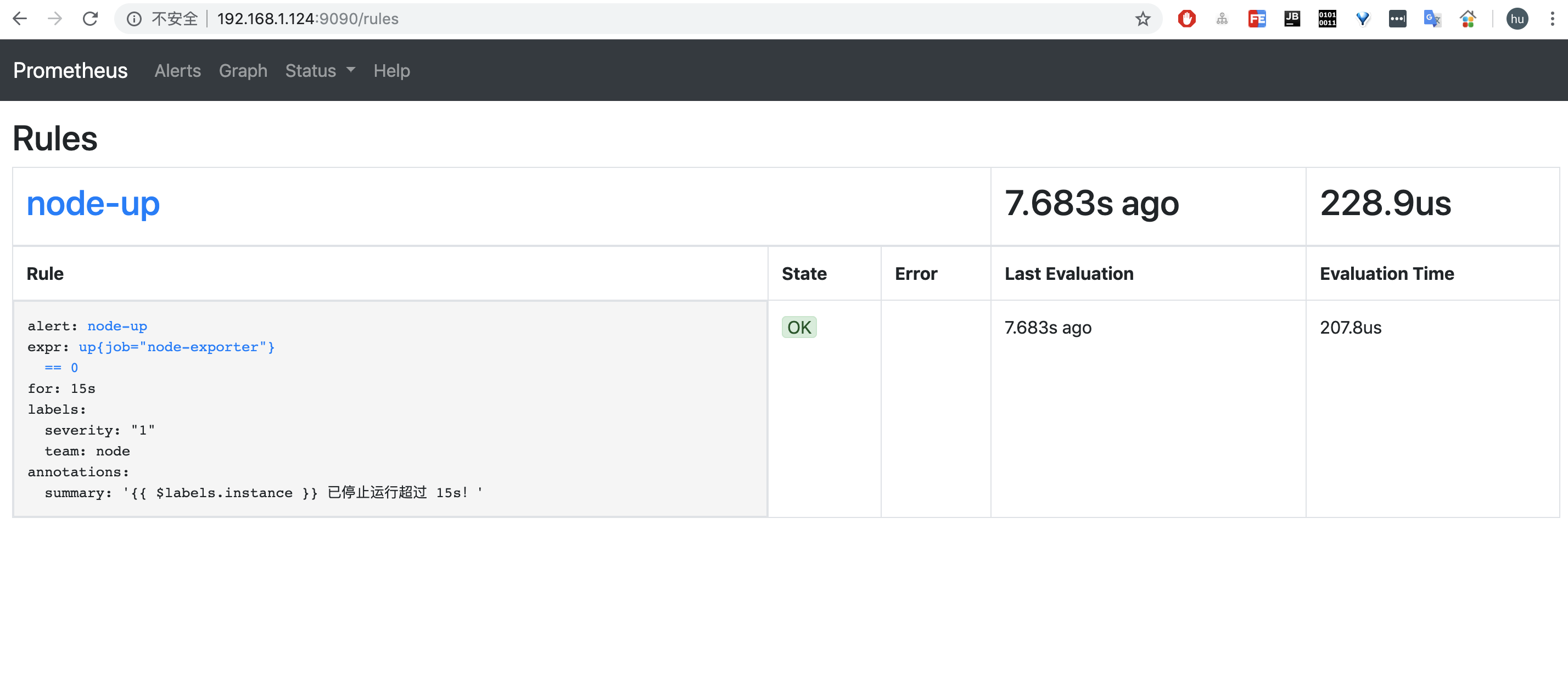Screen dimensions: 1568x698
Task: Click the JetBrains Toolbox extension icon
Action: pyautogui.click(x=1292, y=19)
